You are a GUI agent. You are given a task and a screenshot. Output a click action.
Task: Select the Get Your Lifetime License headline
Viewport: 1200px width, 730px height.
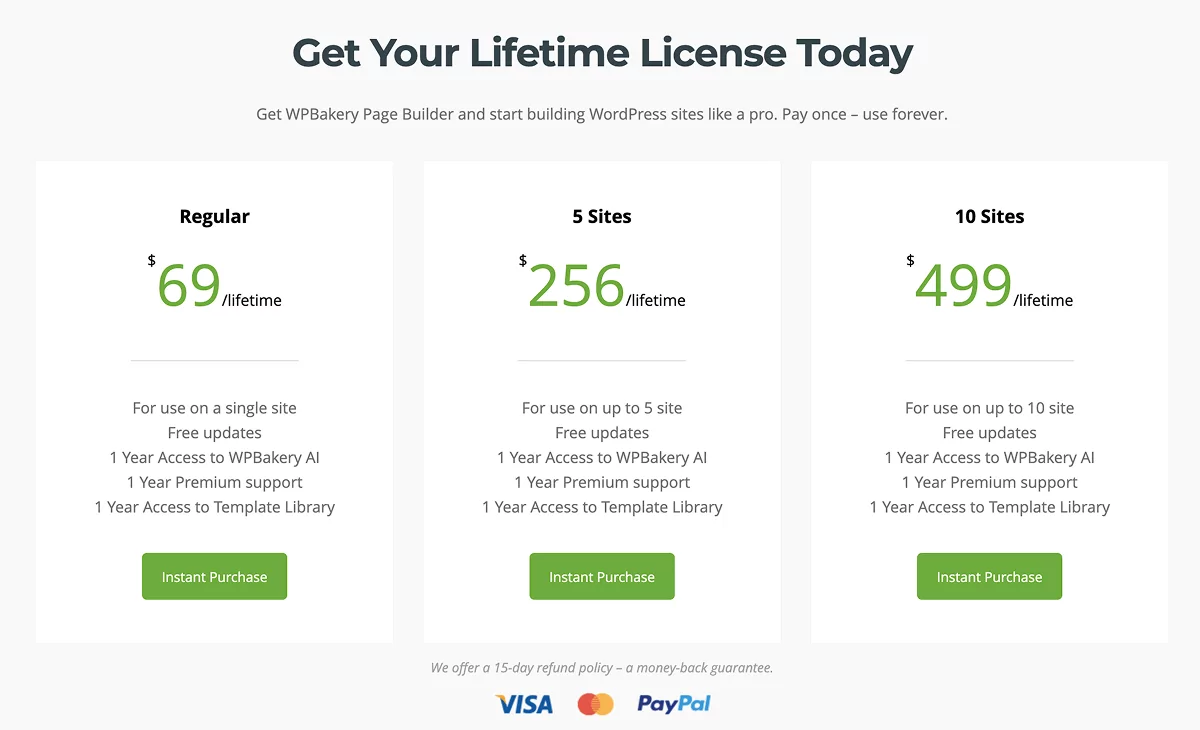[x=601, y=53]
